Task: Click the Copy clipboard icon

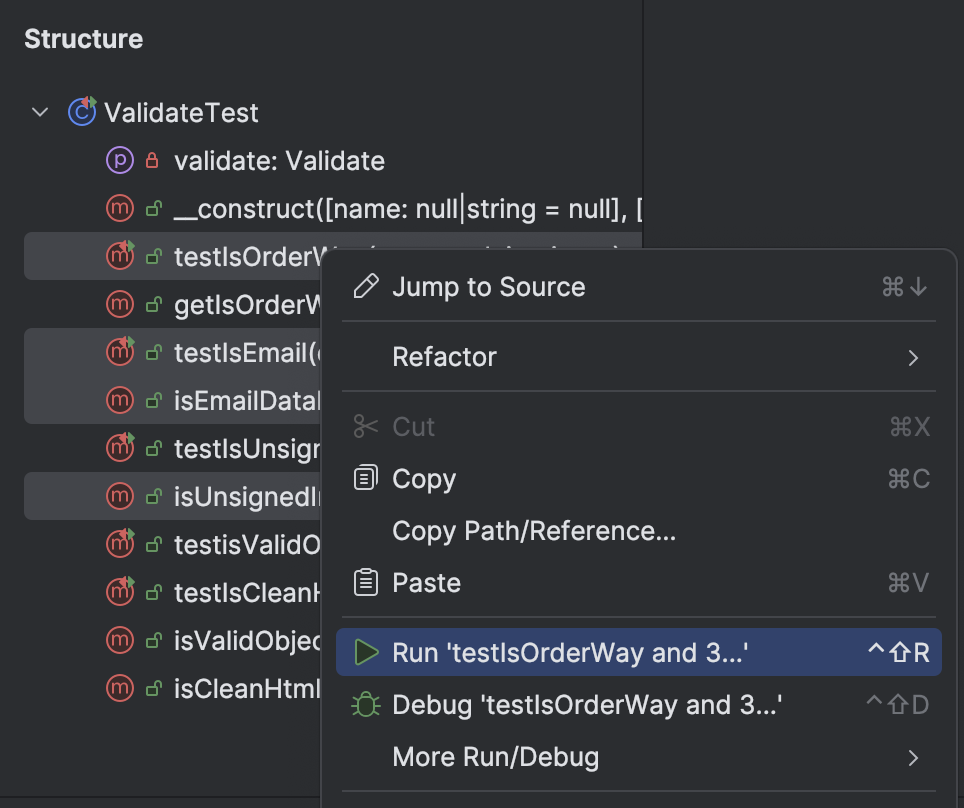Action: (x=367, y=478)
